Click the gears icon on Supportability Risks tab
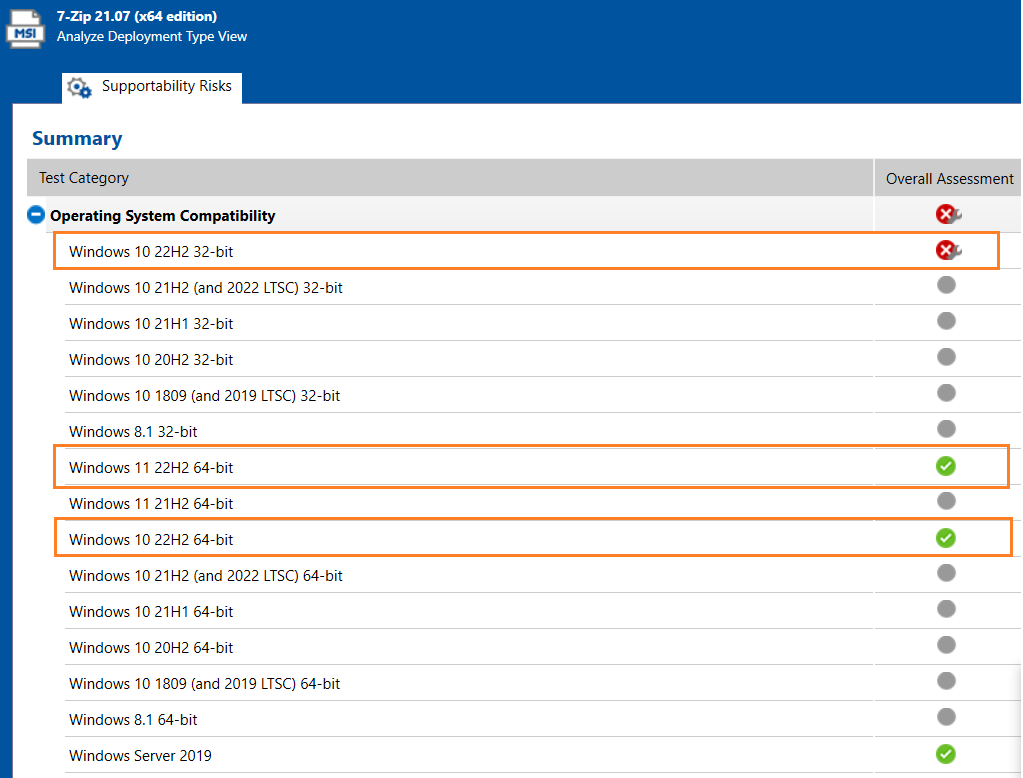The width and height of the screenshot is (1023, 778). click(80, 88)
